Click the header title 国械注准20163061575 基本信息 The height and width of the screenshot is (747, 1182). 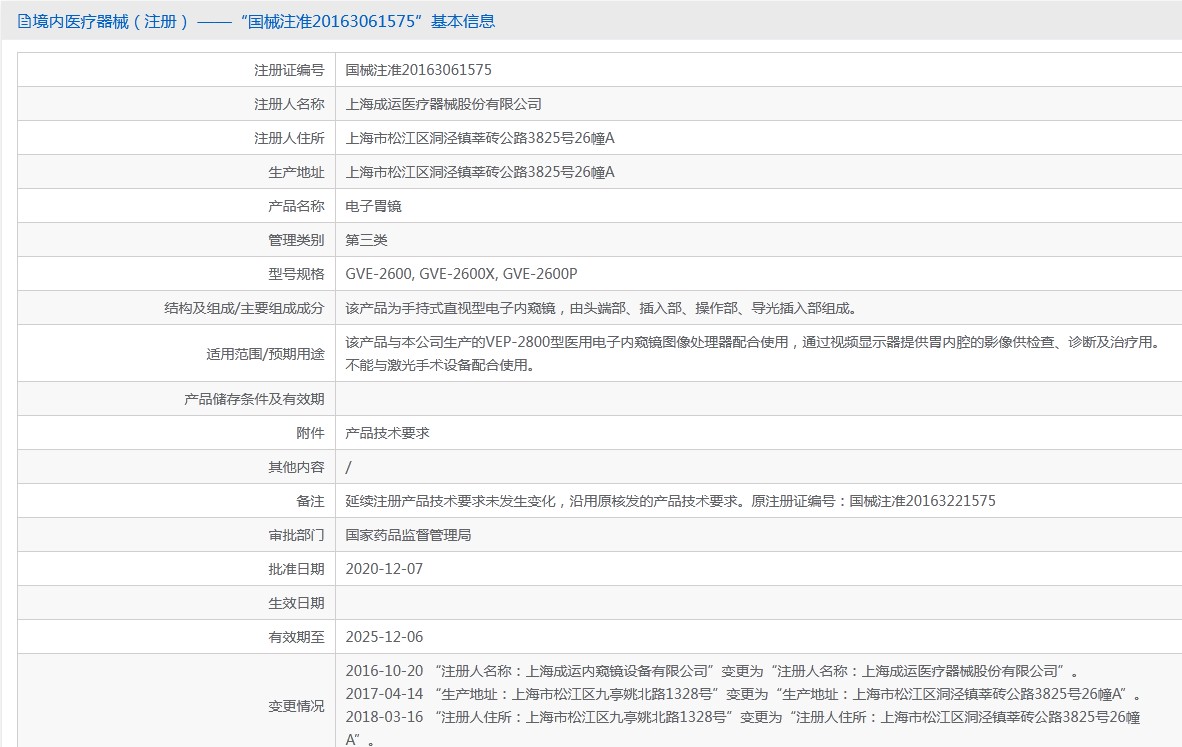pyautogui.click(x=368, y=21)
